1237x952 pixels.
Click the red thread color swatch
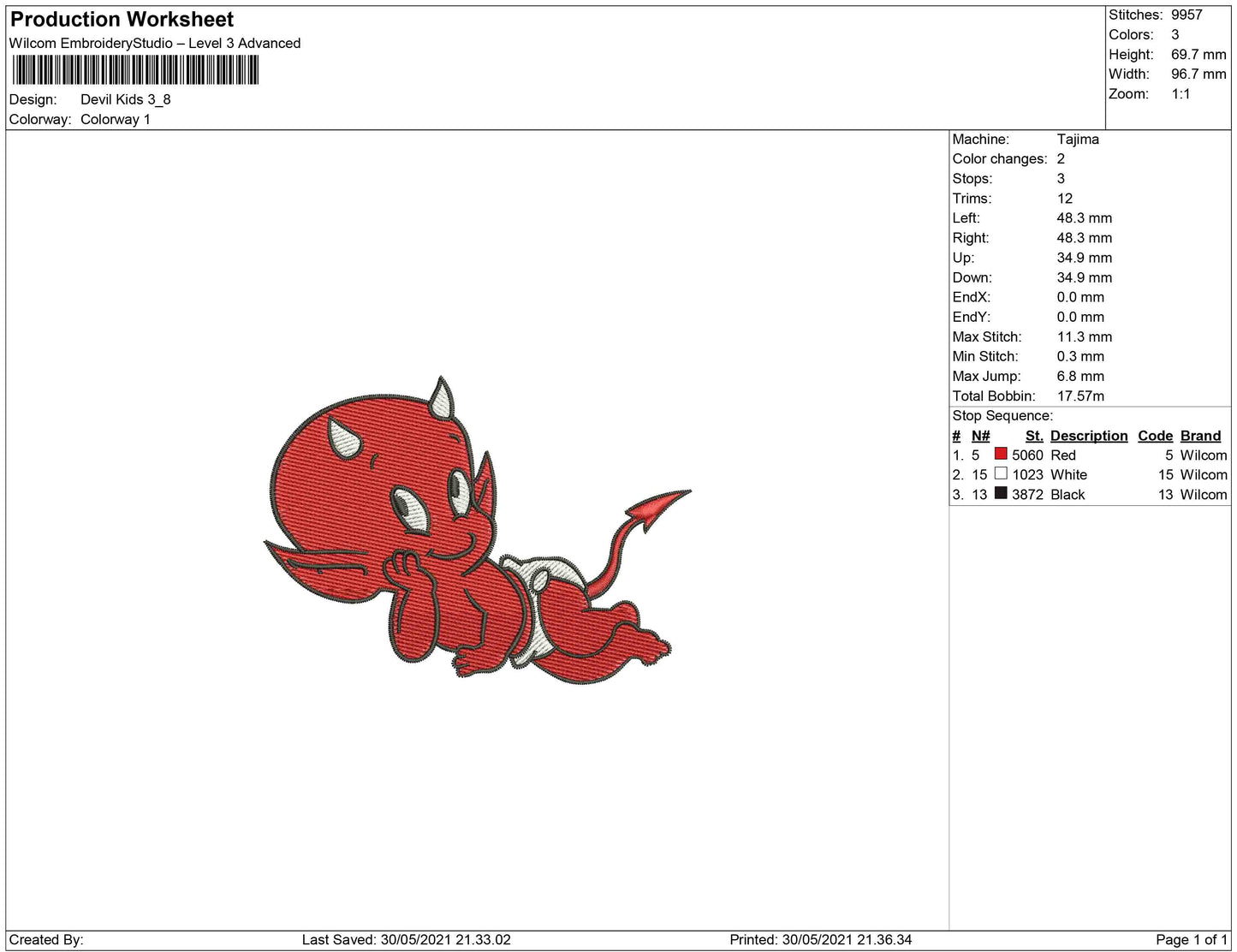pos(1000,454)
